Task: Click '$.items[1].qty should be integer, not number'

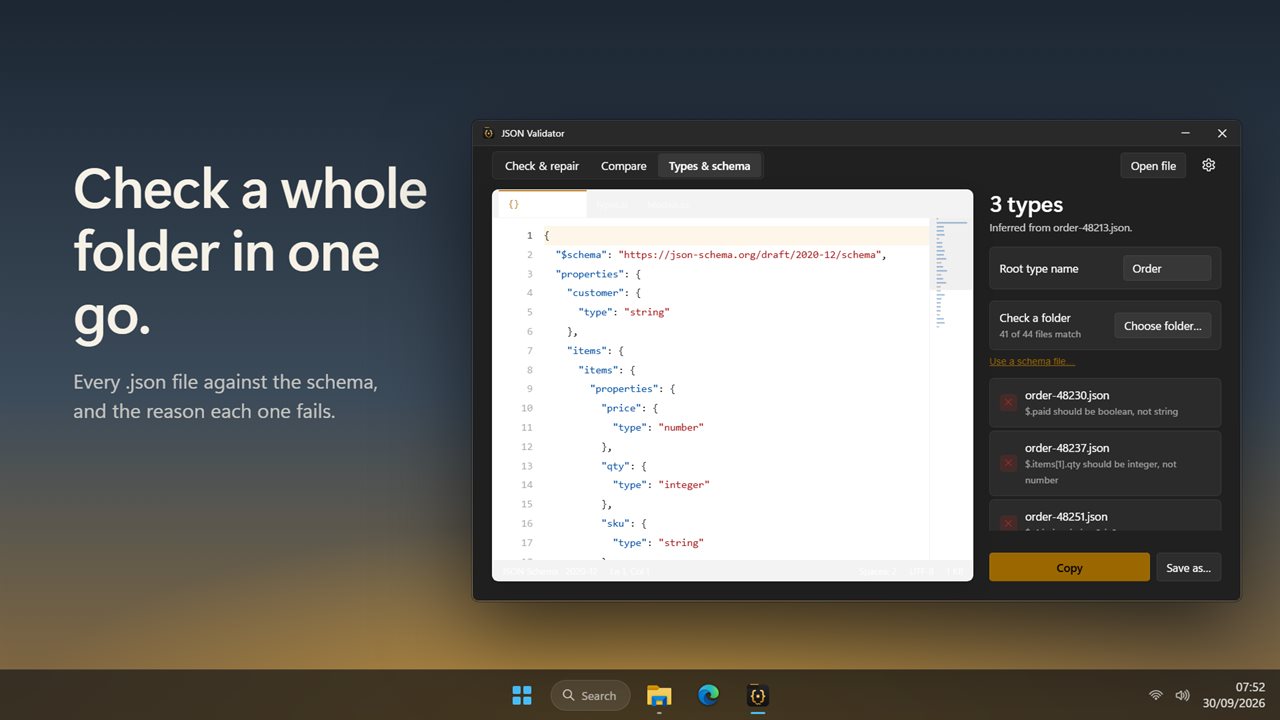Action: point(1101,472)
